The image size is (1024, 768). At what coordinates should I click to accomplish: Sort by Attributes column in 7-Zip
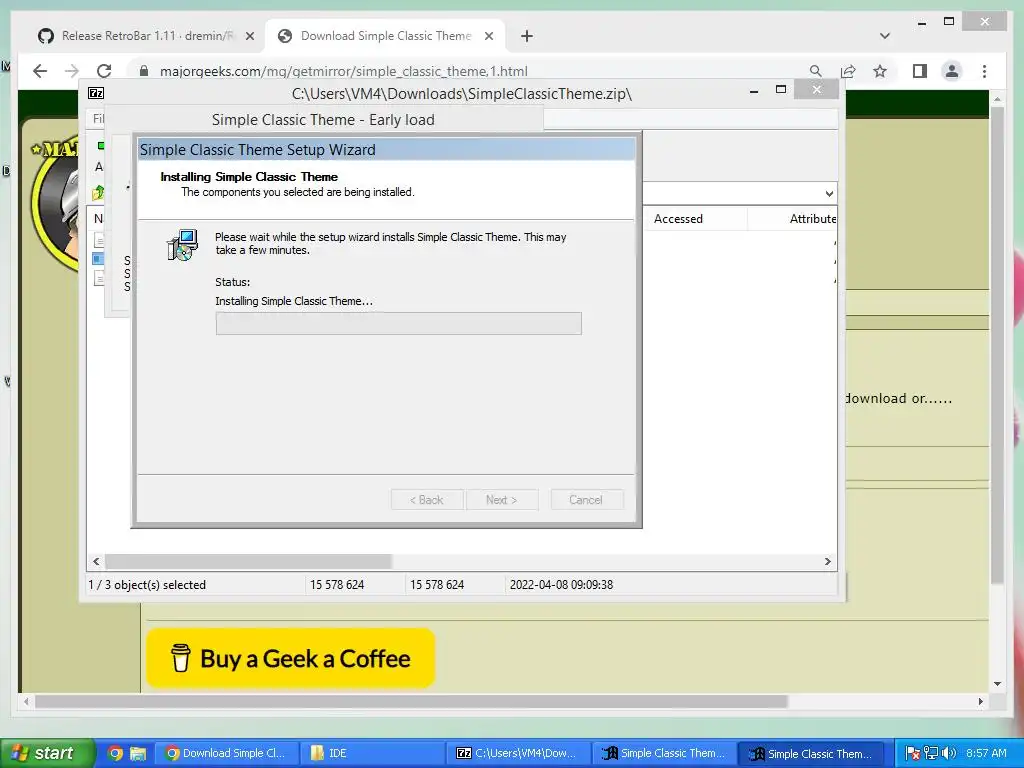click(x=812, y=219)
